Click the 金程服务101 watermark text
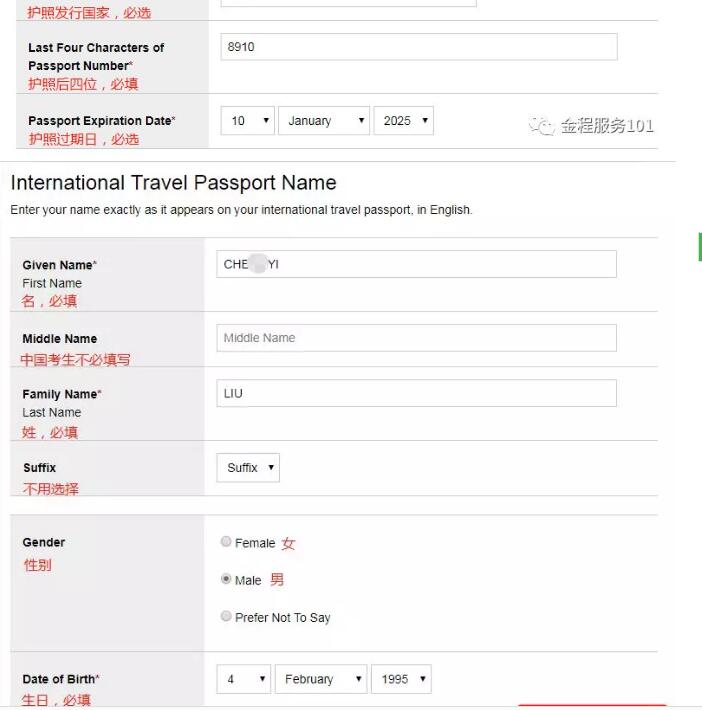Screen dimensions: 702x710 pyautogui.click(x=606, y=126)
